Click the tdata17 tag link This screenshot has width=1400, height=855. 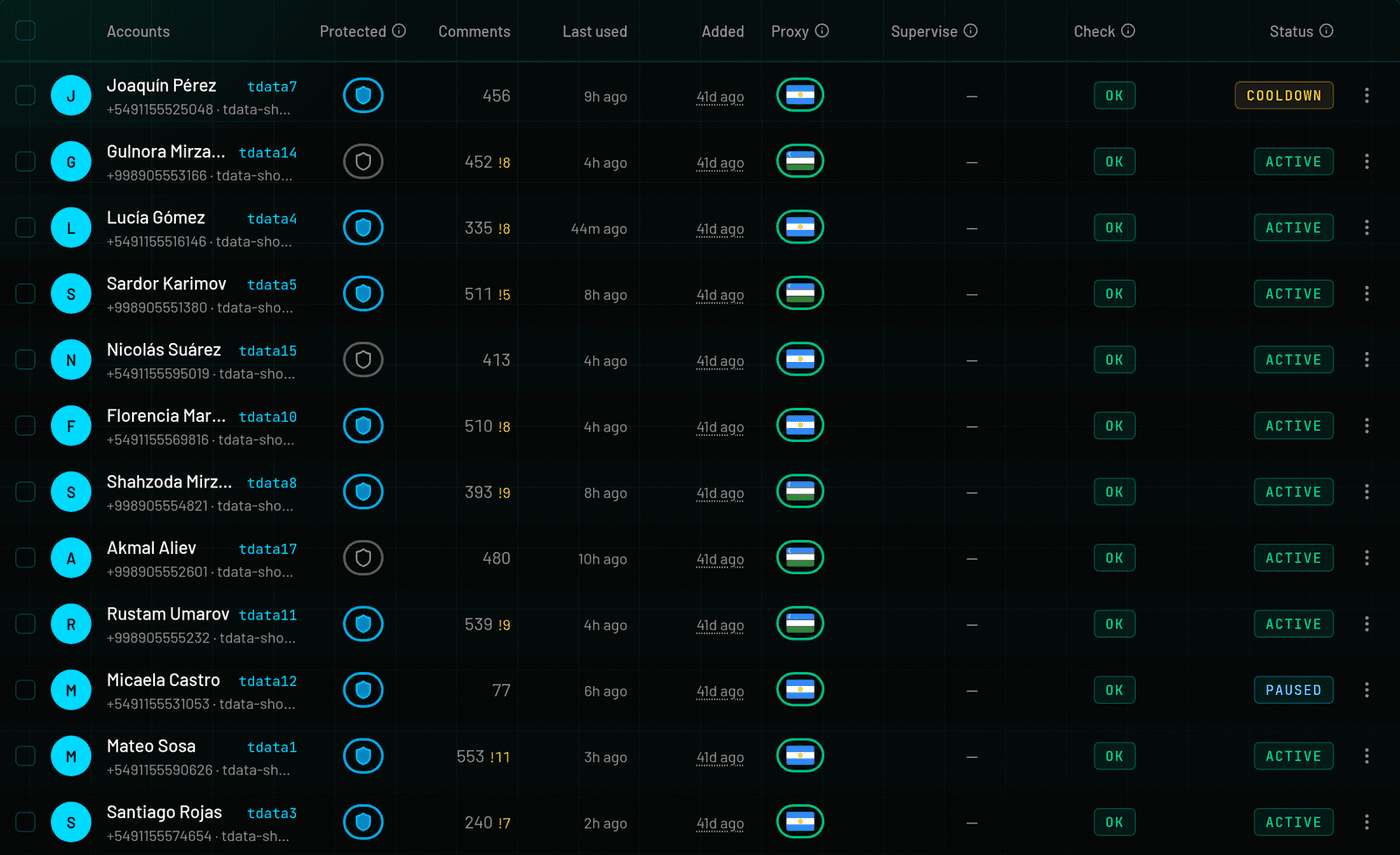[x=268, y=549]
